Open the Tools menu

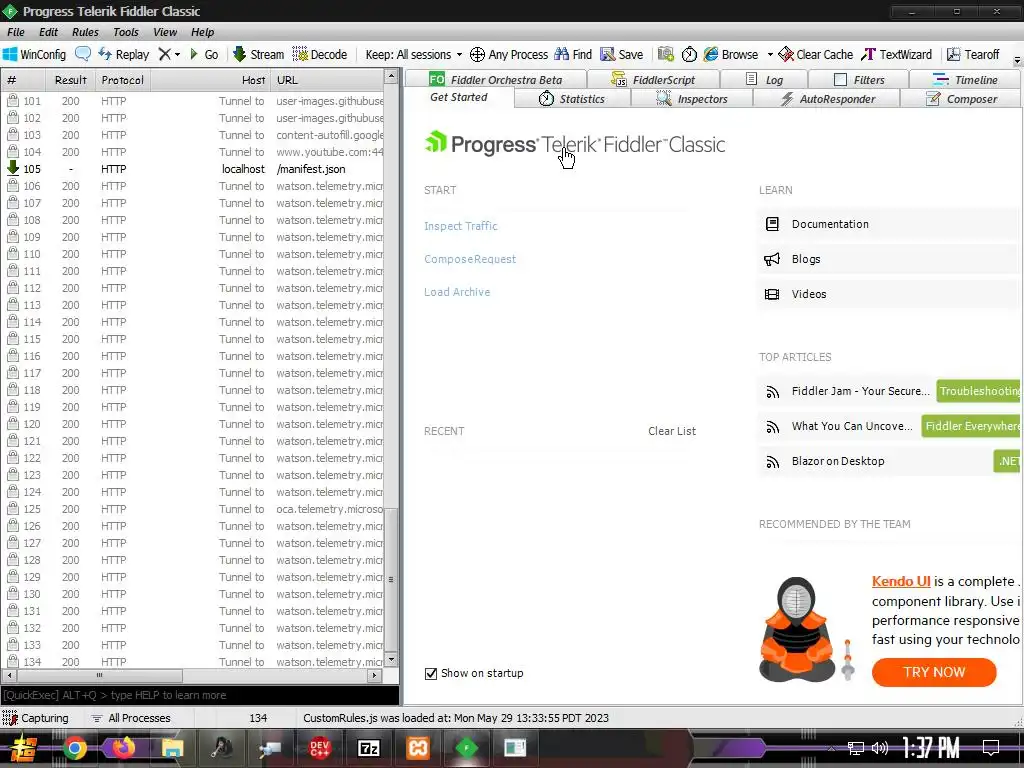(x=125, y=32)
